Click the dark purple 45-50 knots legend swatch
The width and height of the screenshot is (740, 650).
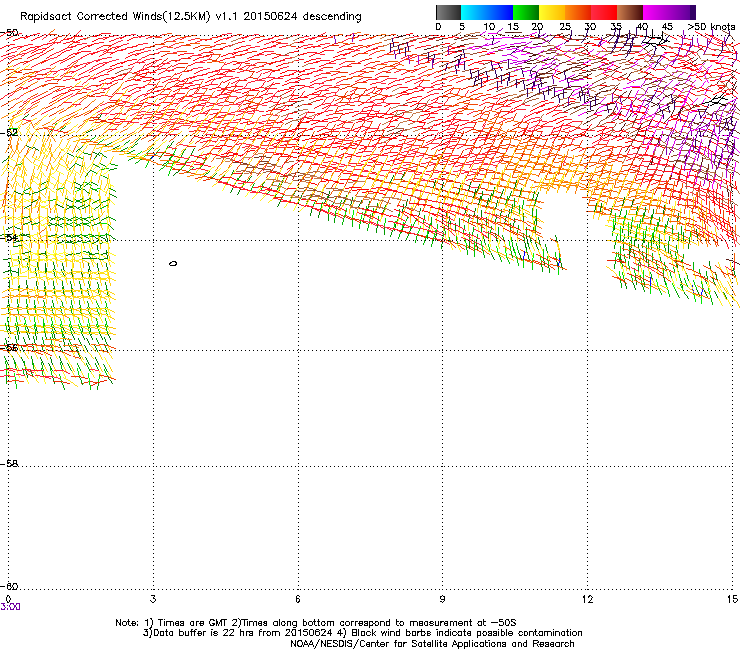[x=682, y=12]
